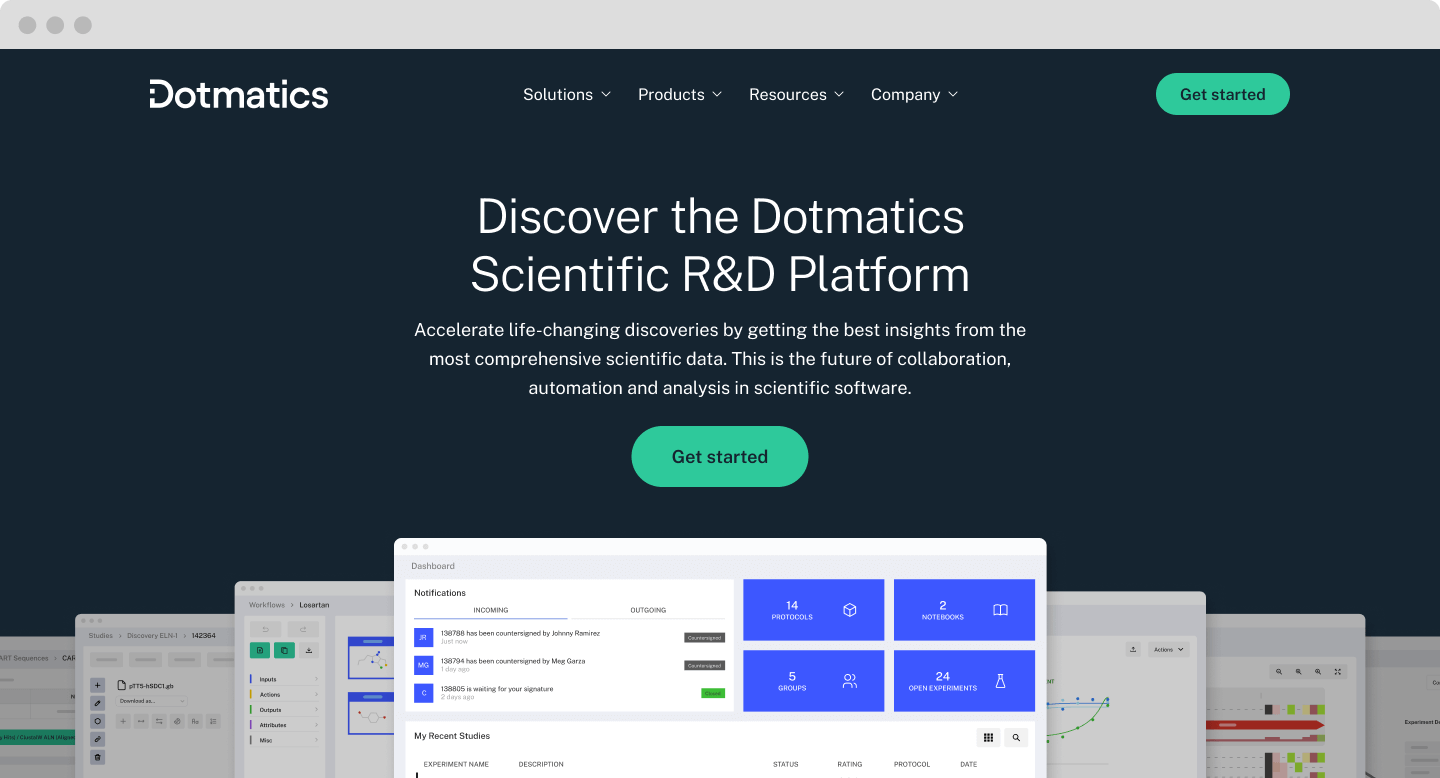
Task: Click the plus button above the pencil tool
Action: point(97,685)
